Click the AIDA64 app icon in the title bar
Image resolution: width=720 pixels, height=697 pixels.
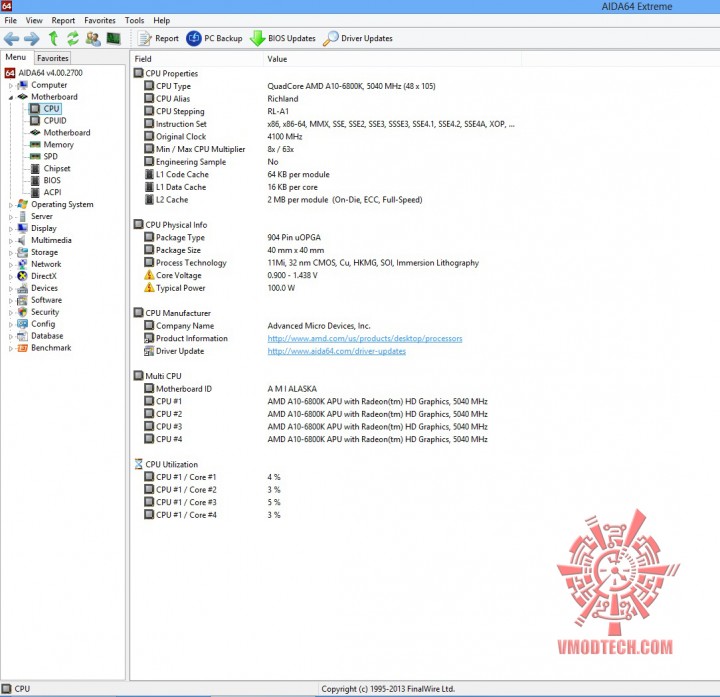point(6,6)
